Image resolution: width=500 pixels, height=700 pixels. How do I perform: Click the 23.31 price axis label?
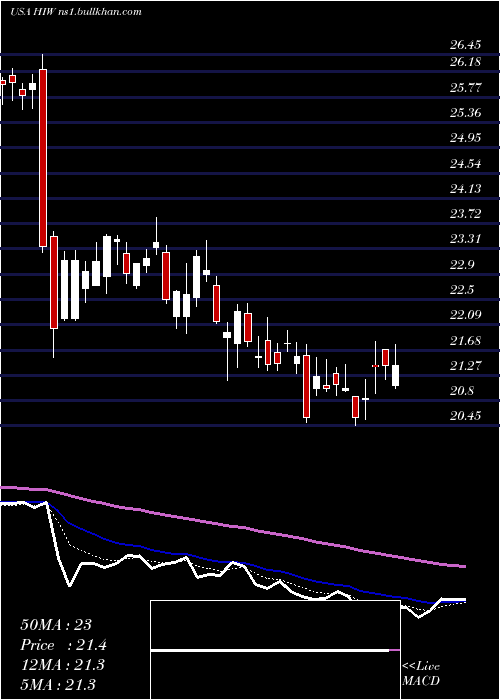tap(465, 239)
